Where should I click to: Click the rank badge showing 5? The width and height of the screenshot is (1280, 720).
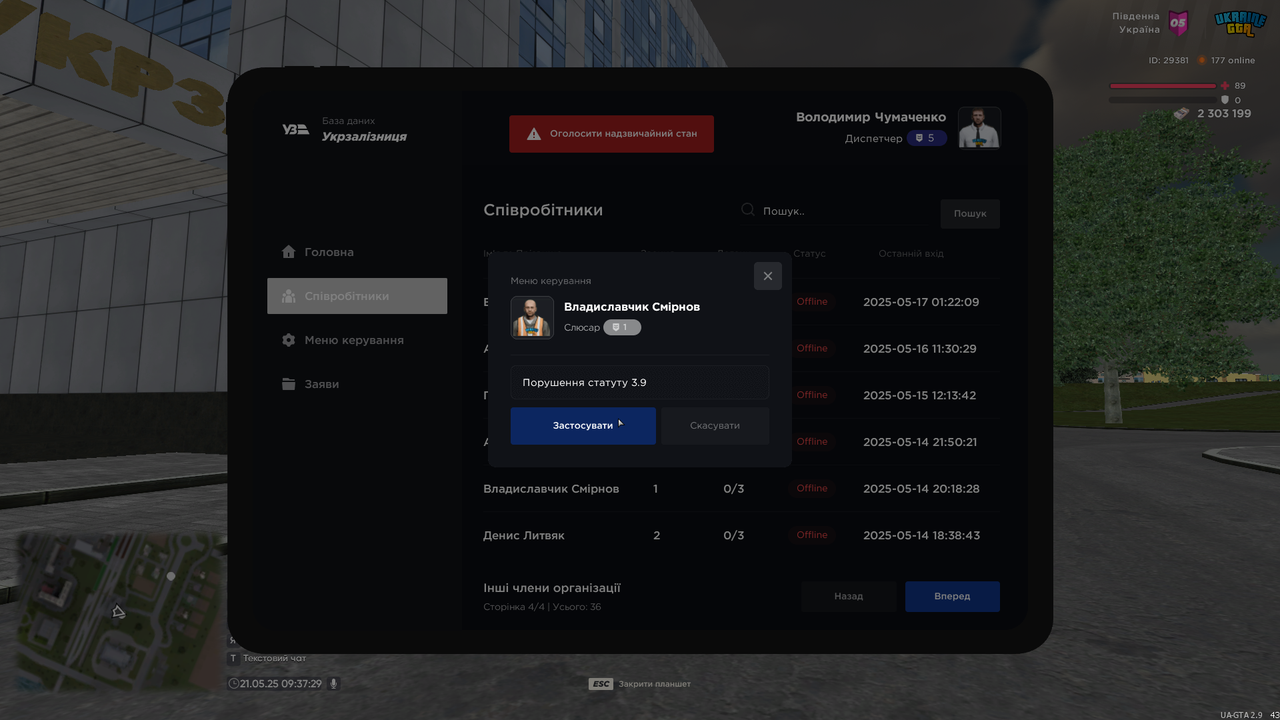(926, 138)
